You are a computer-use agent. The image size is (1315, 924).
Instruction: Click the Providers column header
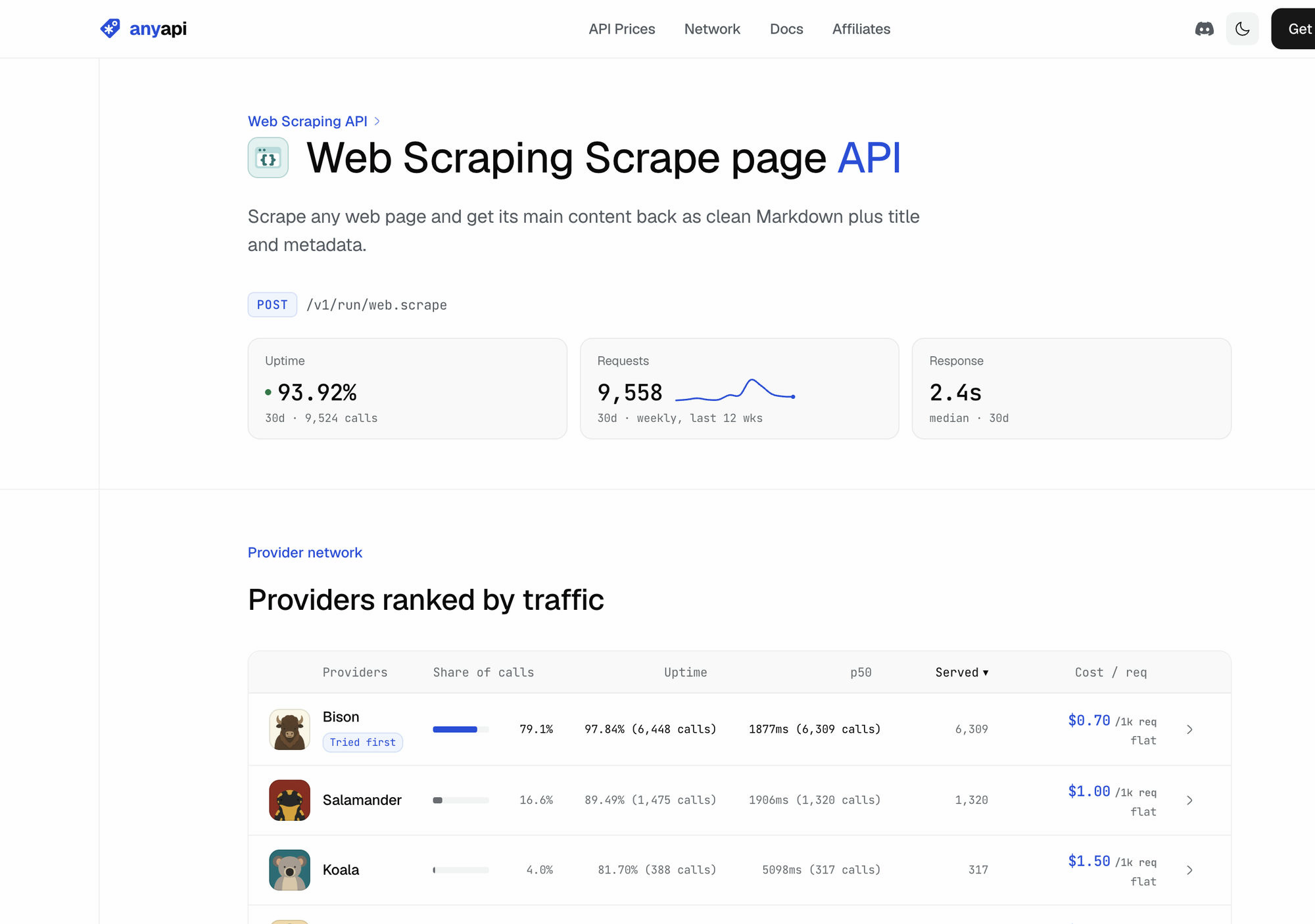[355, 672]
